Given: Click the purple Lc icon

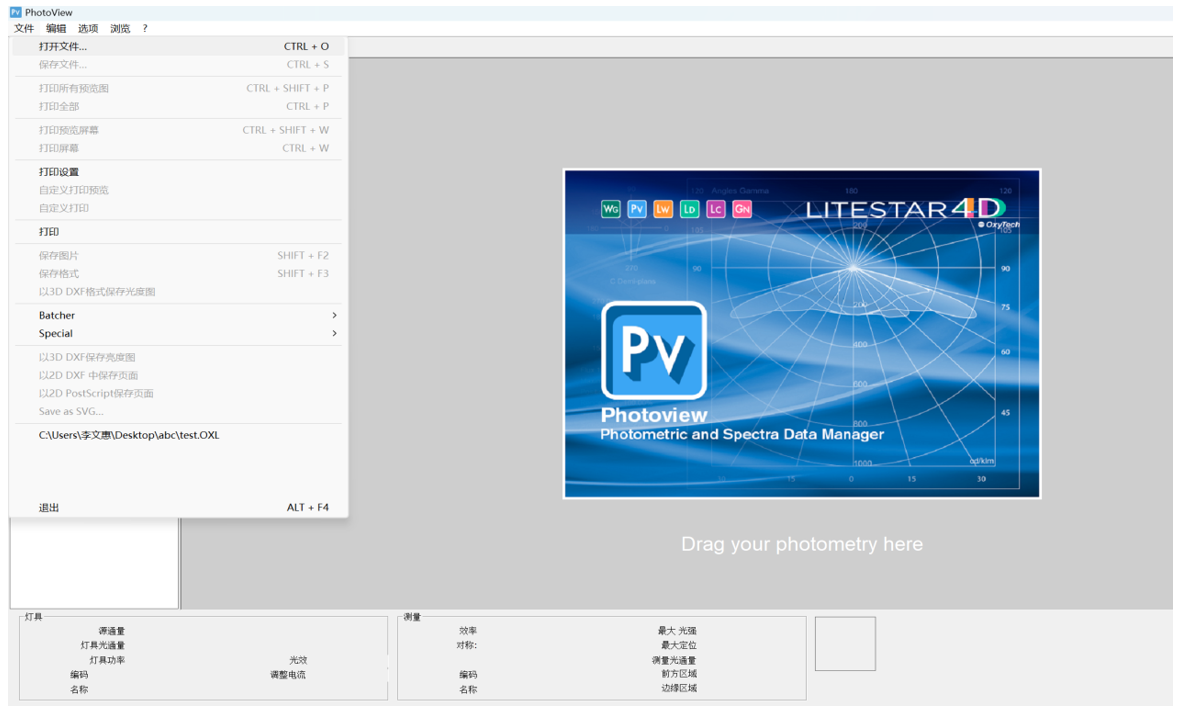Looking at the screenshot, I should tap(715, 209).
